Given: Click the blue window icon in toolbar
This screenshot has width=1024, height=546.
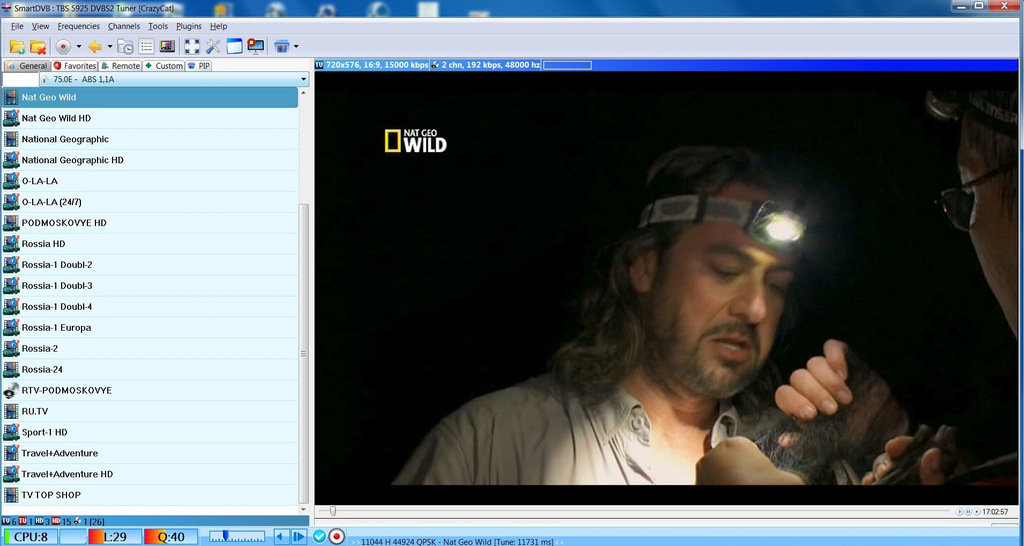Looking at the screenshot, I should (234, 46).
